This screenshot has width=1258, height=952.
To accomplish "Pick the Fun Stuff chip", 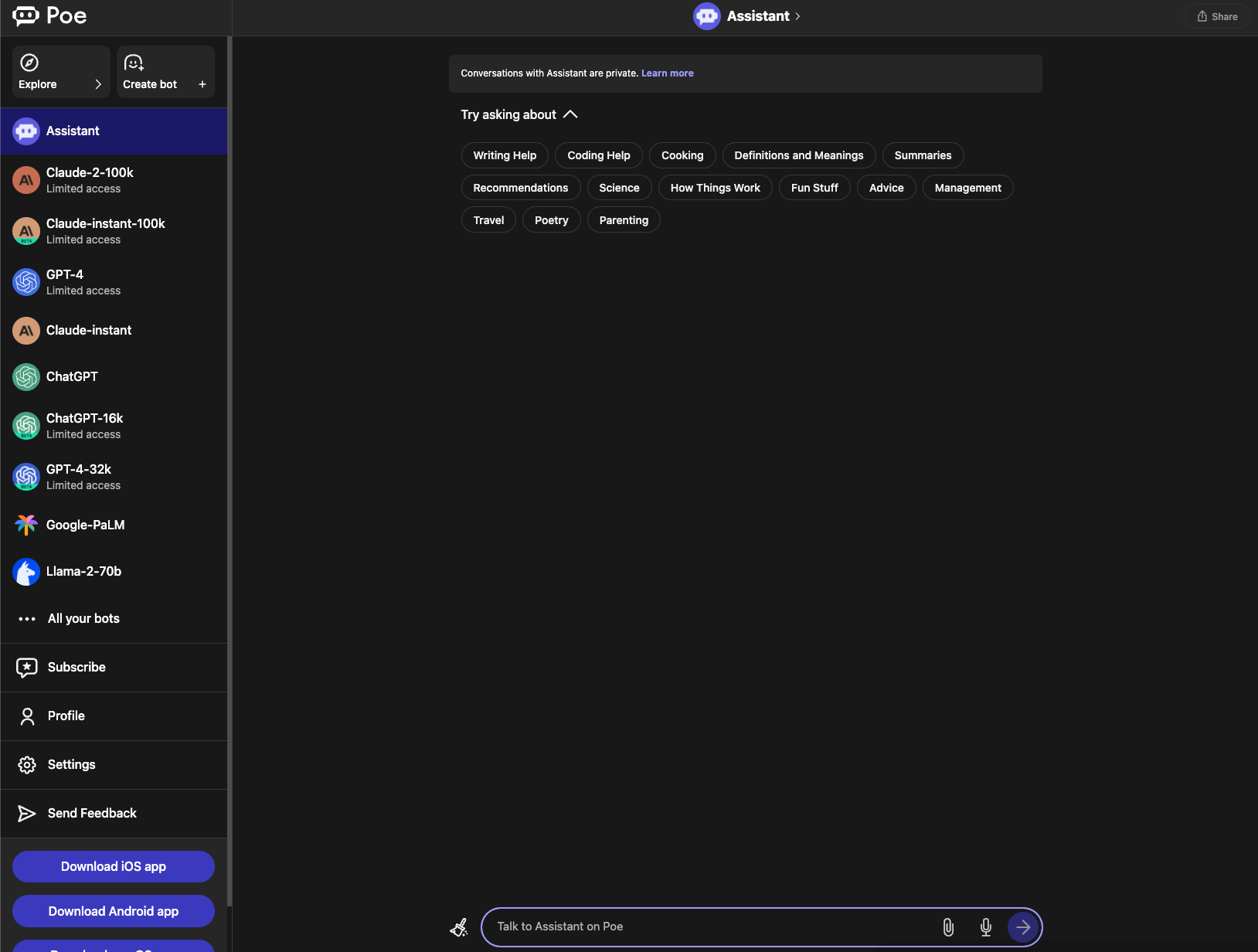I will [814, 188].
